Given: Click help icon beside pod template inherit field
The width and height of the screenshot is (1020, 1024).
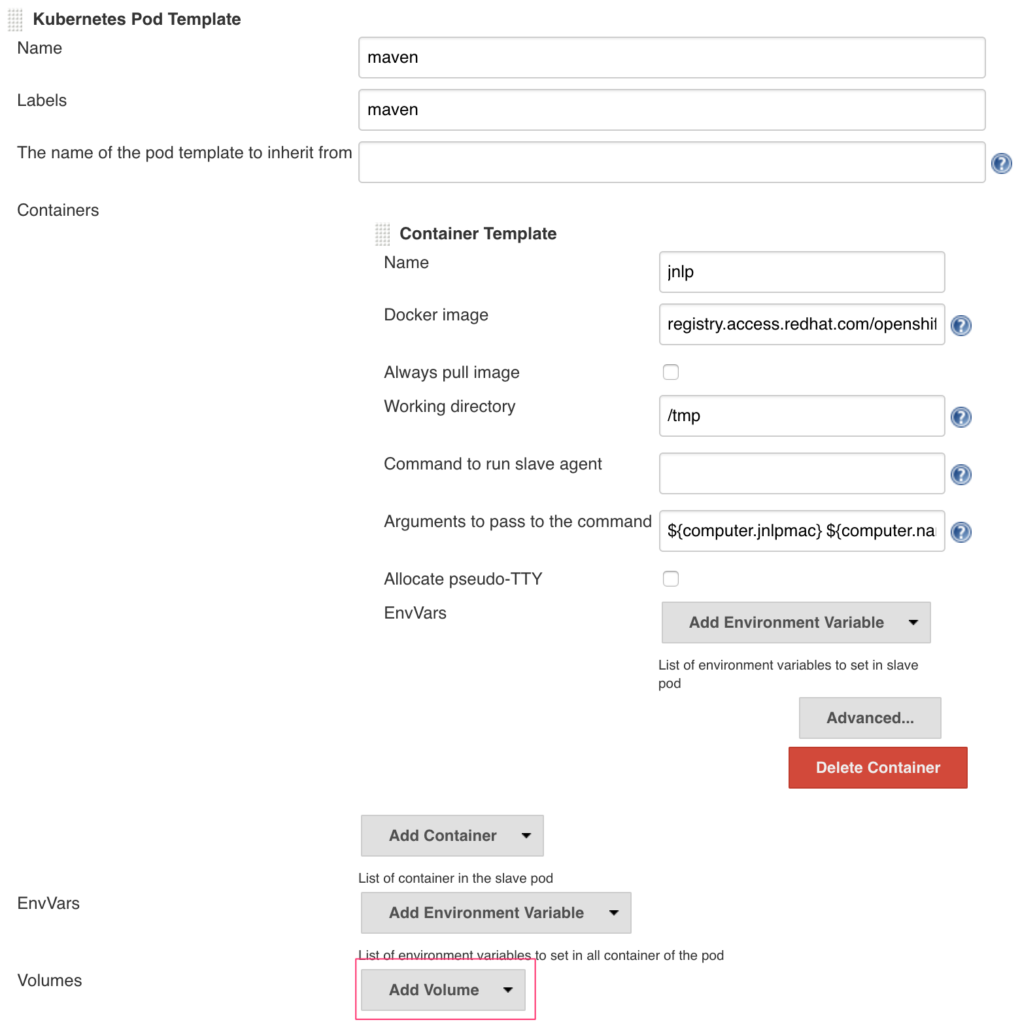Looking at the screenshot, I should [x=1000, y=164].
